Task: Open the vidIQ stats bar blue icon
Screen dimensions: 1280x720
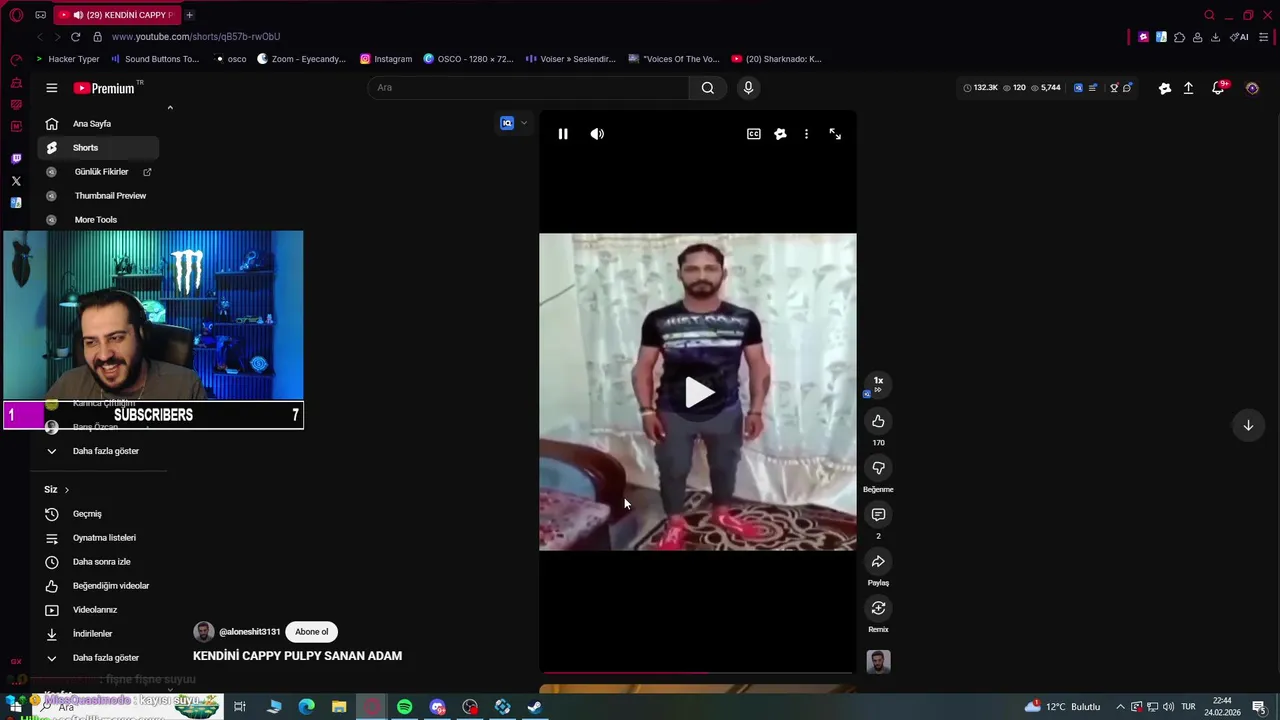Action: click(1078, 88)
